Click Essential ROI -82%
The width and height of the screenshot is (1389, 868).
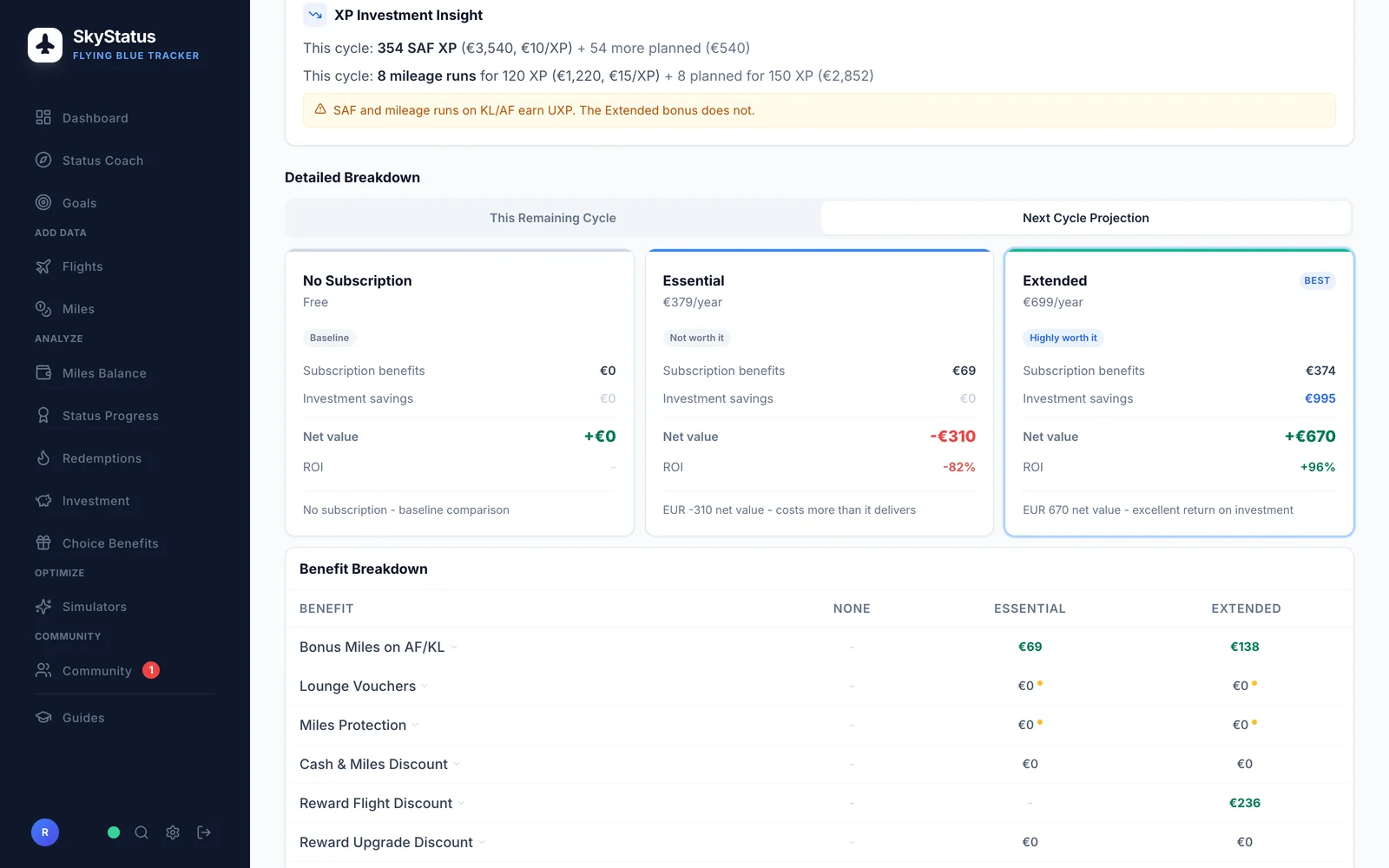[959, 467]
